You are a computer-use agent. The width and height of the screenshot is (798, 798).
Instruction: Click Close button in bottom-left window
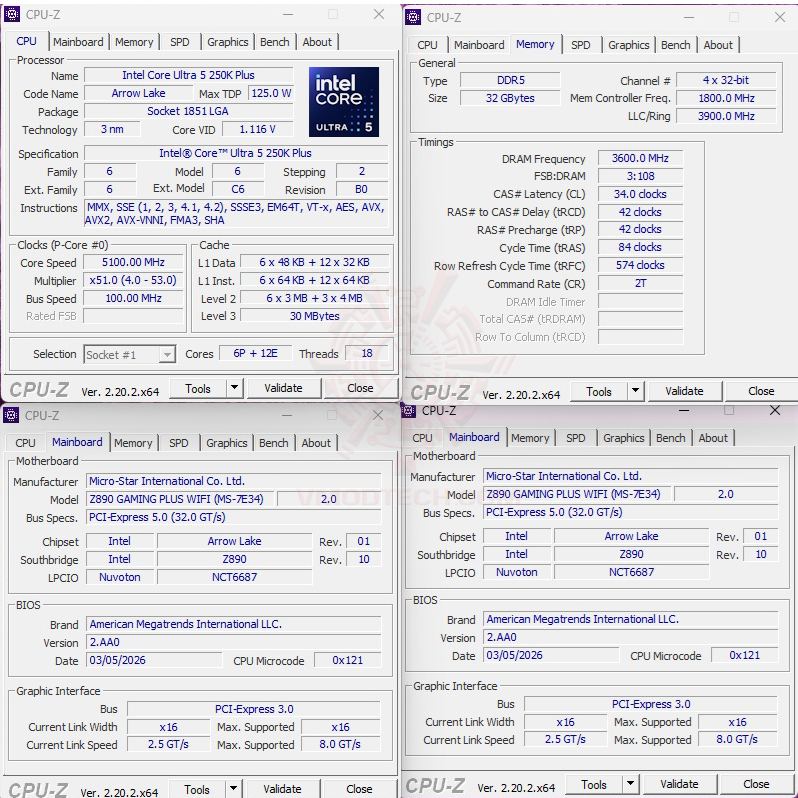pos(359,789)
